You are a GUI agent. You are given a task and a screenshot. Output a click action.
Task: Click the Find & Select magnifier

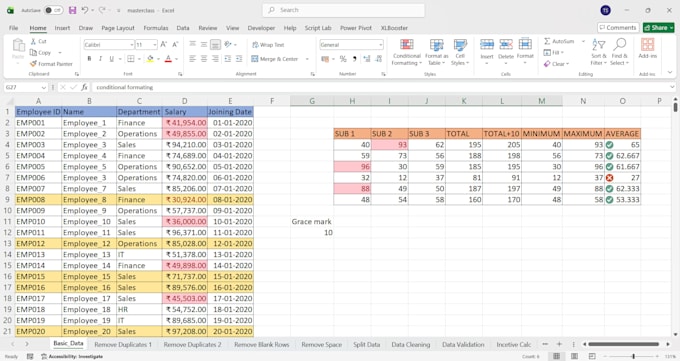[x=620, y=44]
